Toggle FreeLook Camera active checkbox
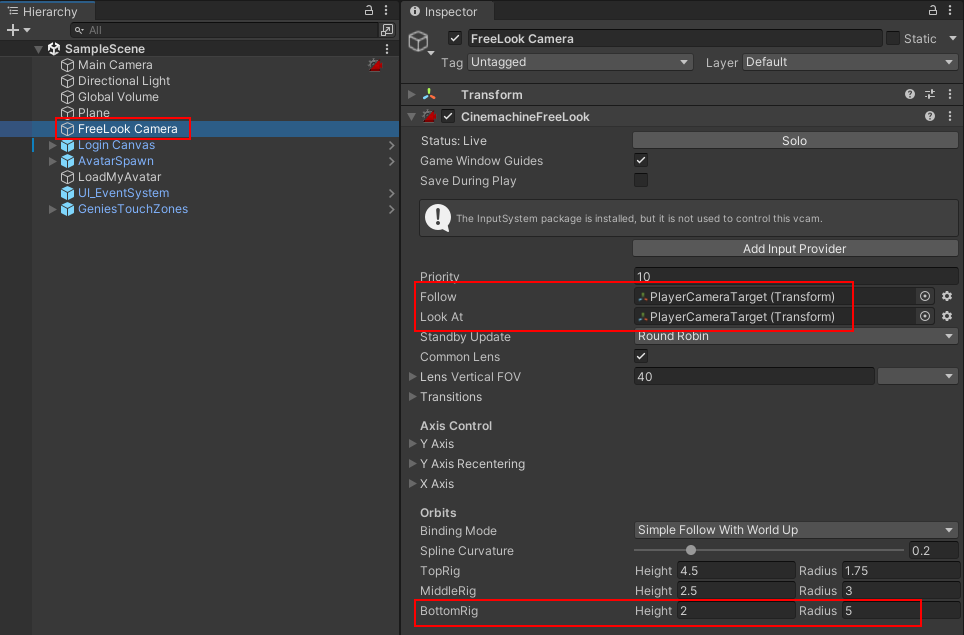 point(455,38)
